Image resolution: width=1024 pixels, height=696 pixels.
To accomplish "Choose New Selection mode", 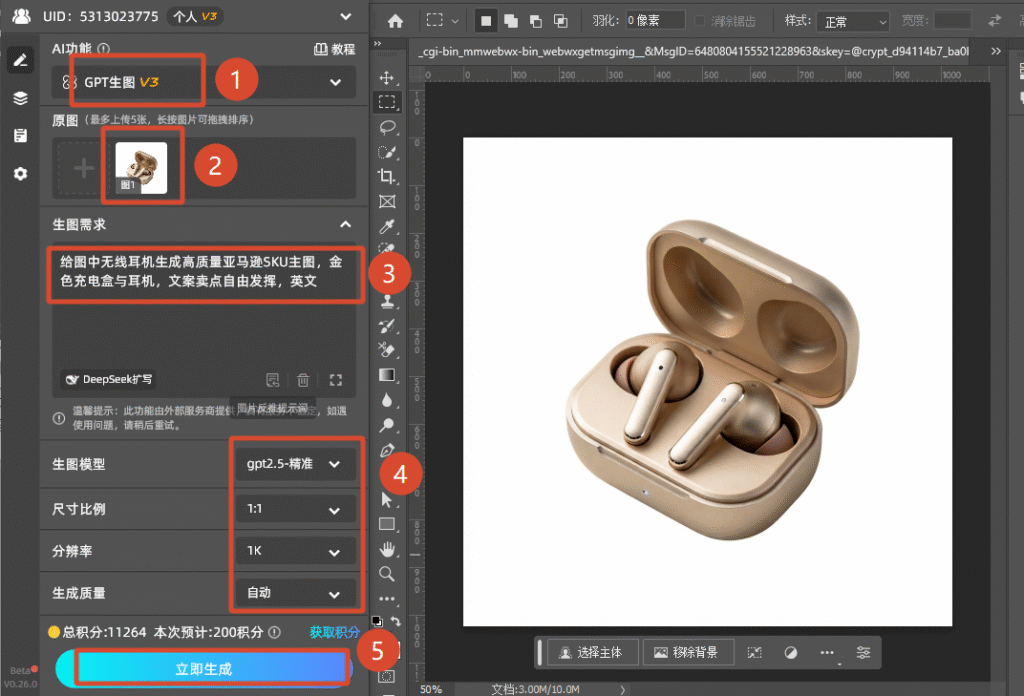I will tap(485, 21).
